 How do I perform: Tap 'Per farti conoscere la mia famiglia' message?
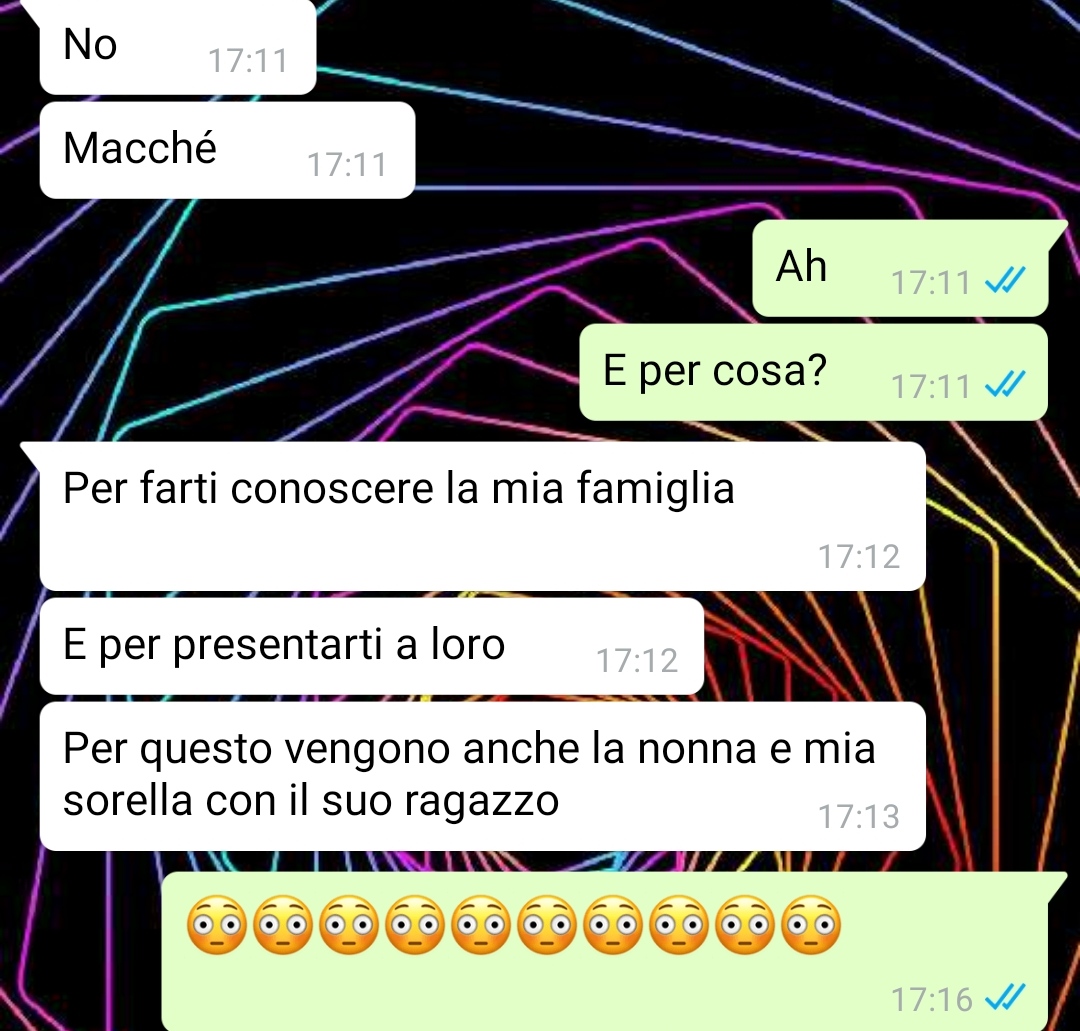pos(482,517)
